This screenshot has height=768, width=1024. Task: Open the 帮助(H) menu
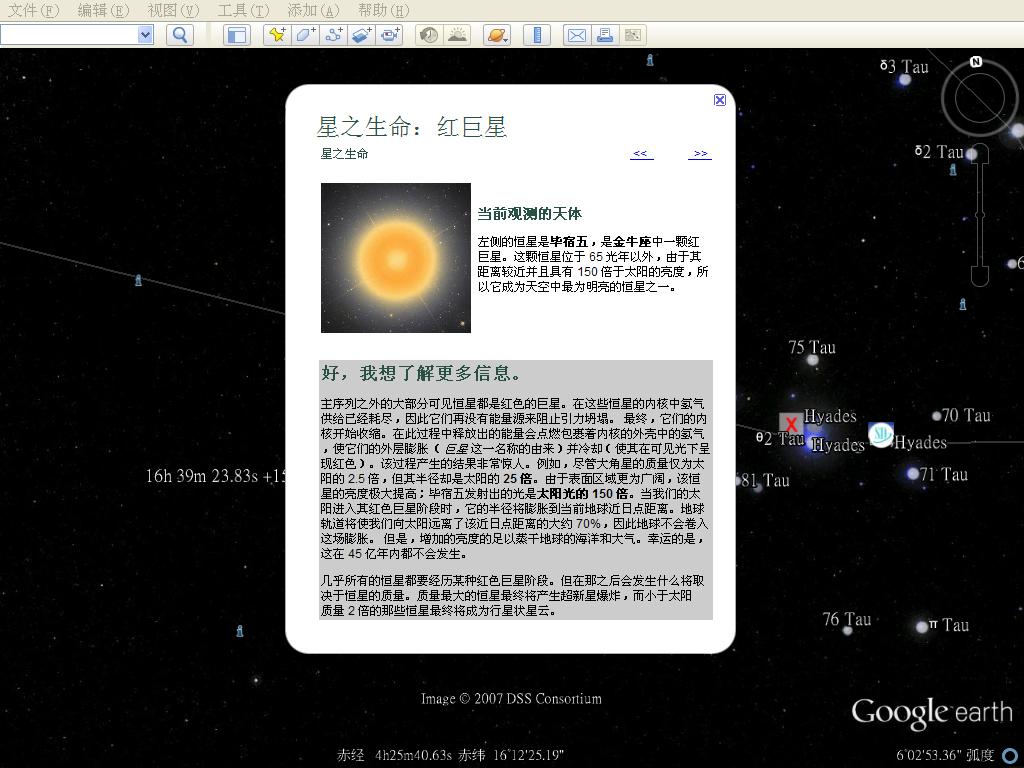(383, 10)
